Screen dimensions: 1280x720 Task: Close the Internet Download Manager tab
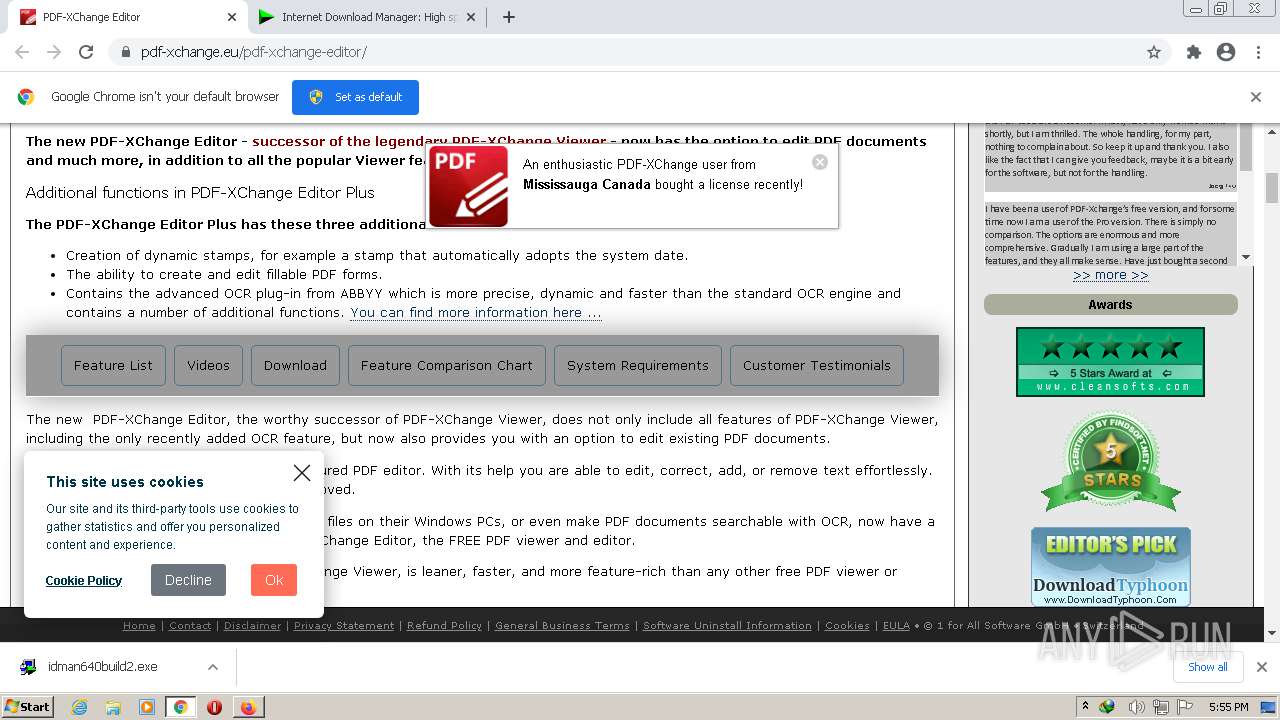point(471,17)
